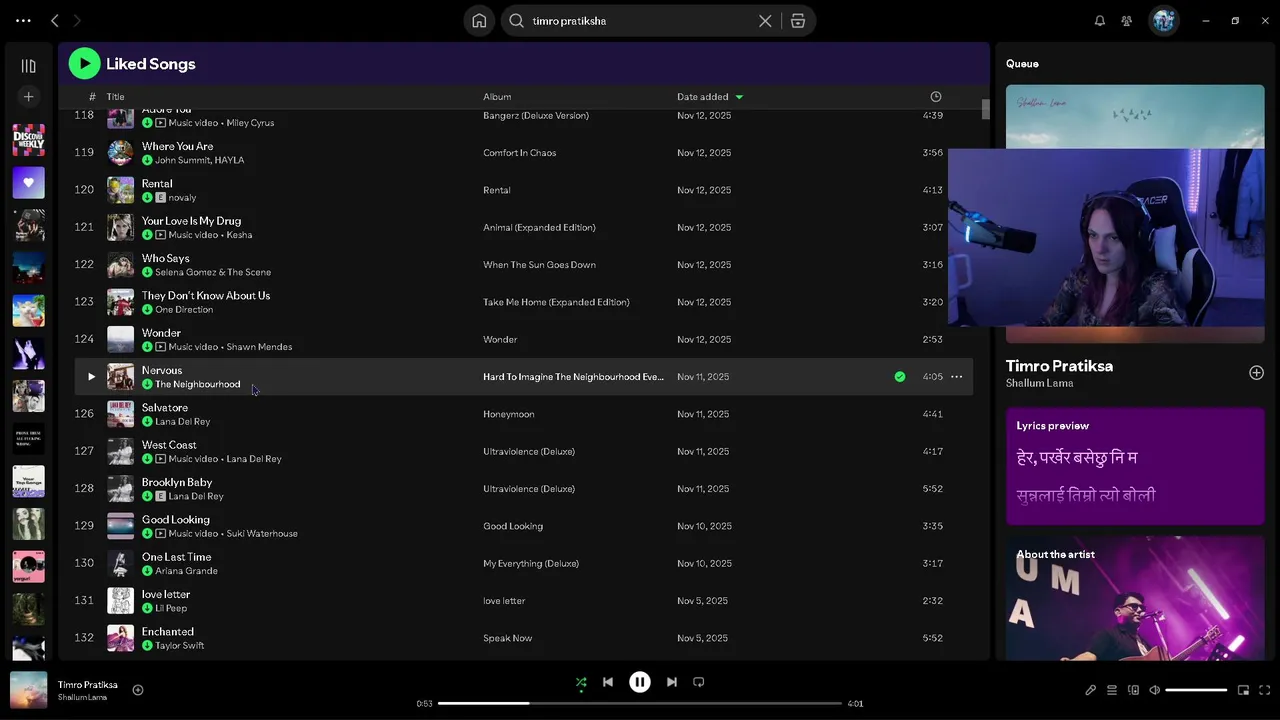The height and width of the screenshot is (720, 1280).
Task: Open now-playing cover art in bottom bar
Action: click(28, 690)
